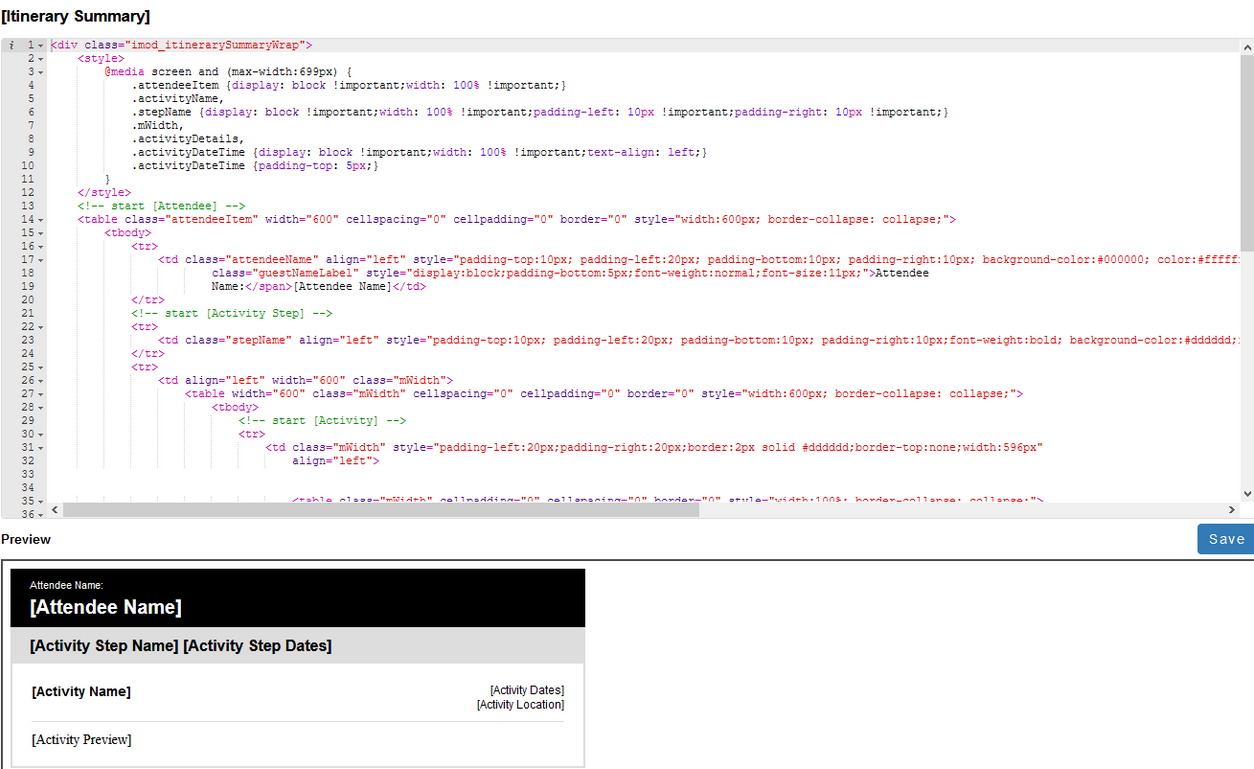Collapse the tr row starting on line 22
Viewport: 1254px width, 769px height.
[x=40, y=326]
